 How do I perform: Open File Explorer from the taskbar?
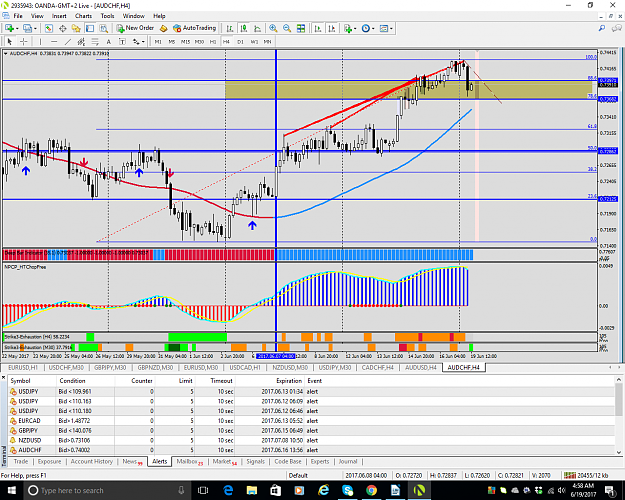[252, 490]
